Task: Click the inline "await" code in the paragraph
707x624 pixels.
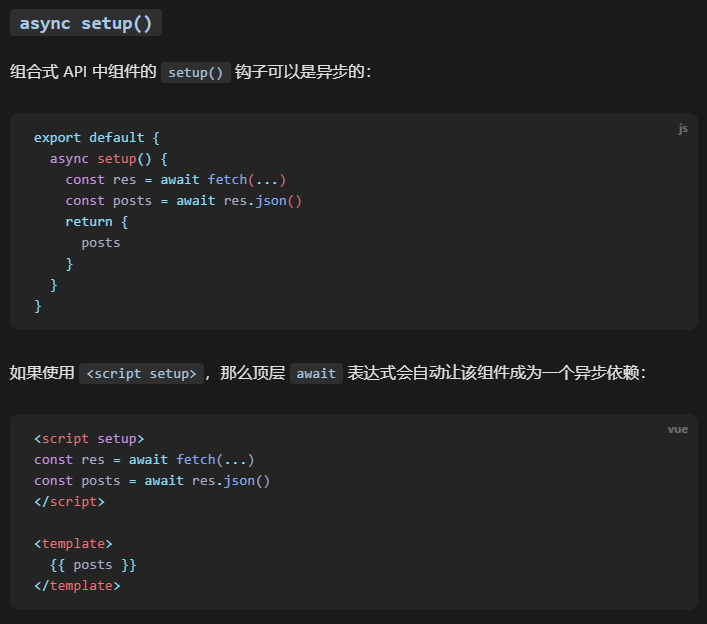Action: coord(316,373)
